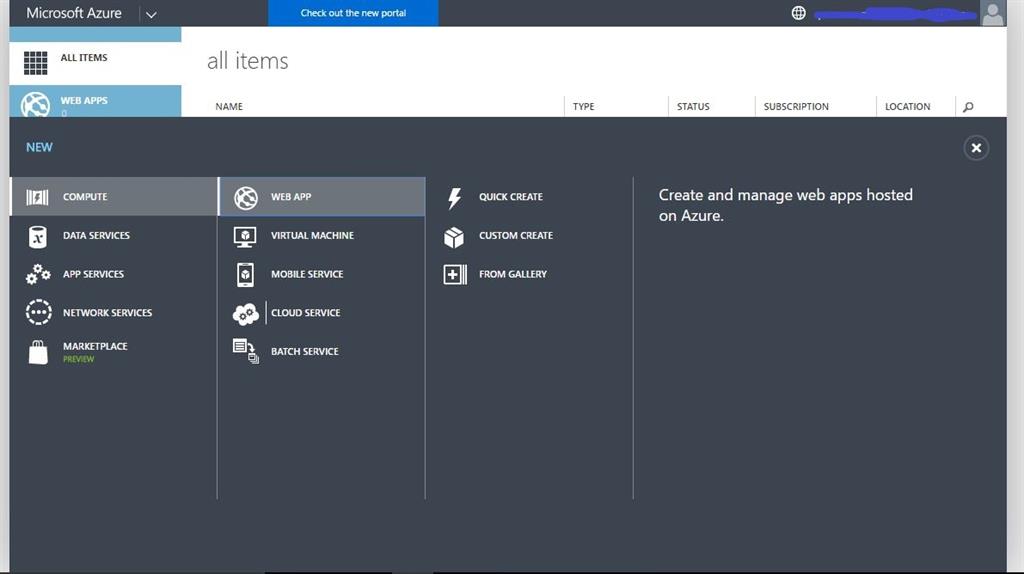1024x574 pixels.
Task: Sort by the LOCATION column header
Action: (x=907, y=106)
